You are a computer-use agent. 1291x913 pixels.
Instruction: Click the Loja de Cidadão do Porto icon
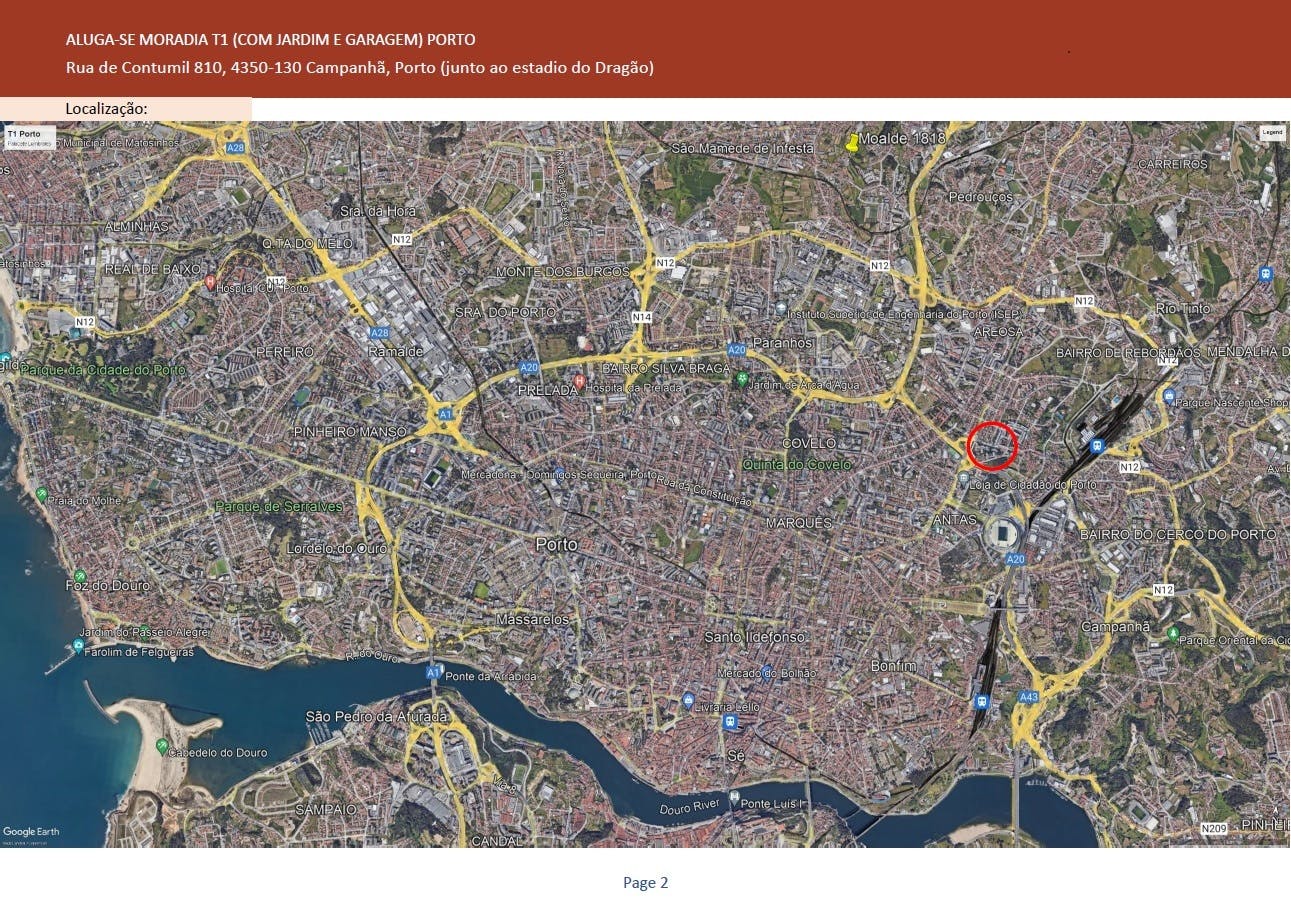963,479
